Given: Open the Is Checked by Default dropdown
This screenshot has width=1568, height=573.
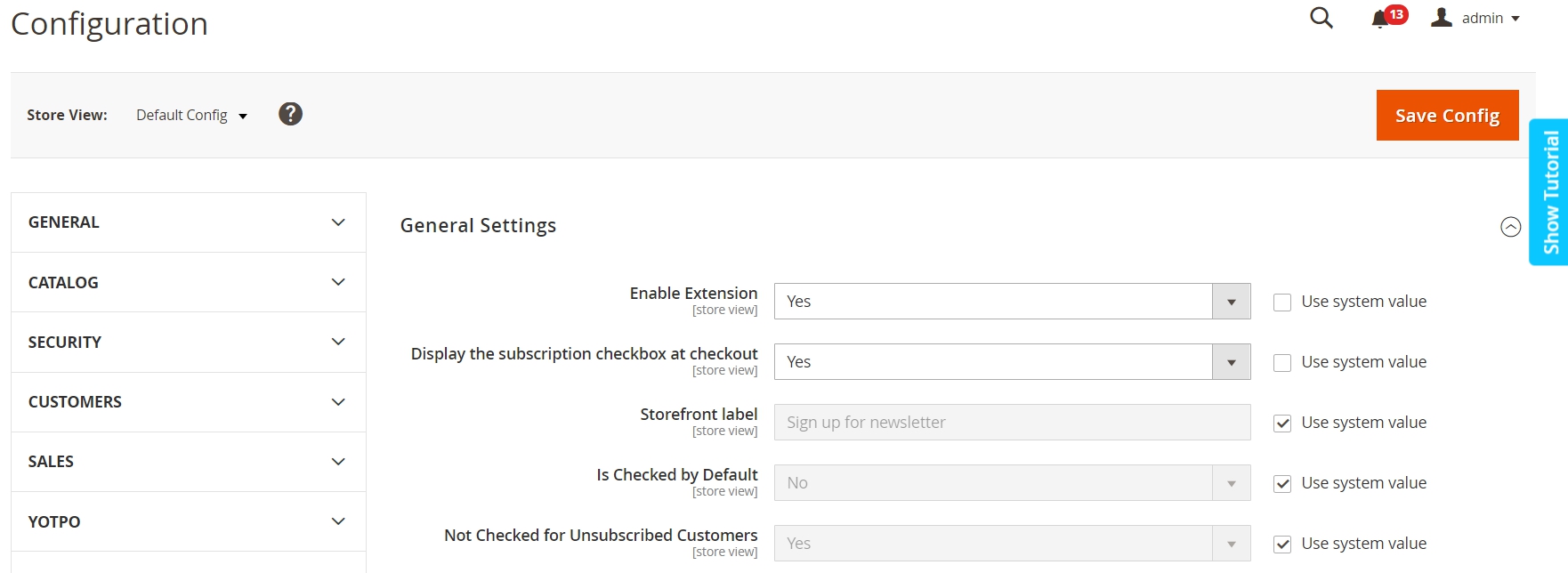Looking at the screenshot, I should pos(1012,483).
